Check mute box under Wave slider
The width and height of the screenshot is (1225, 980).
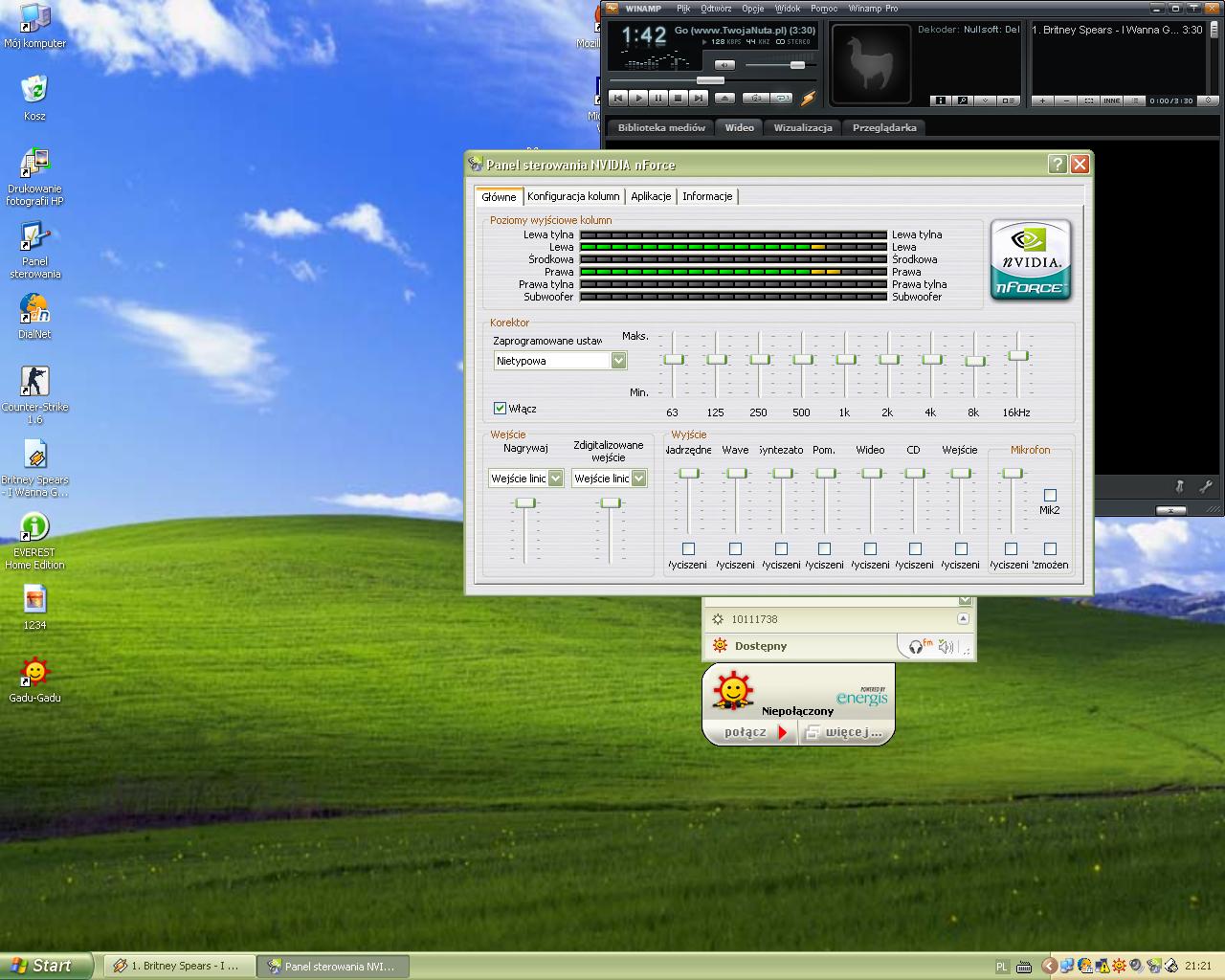[x=735, y=548]
